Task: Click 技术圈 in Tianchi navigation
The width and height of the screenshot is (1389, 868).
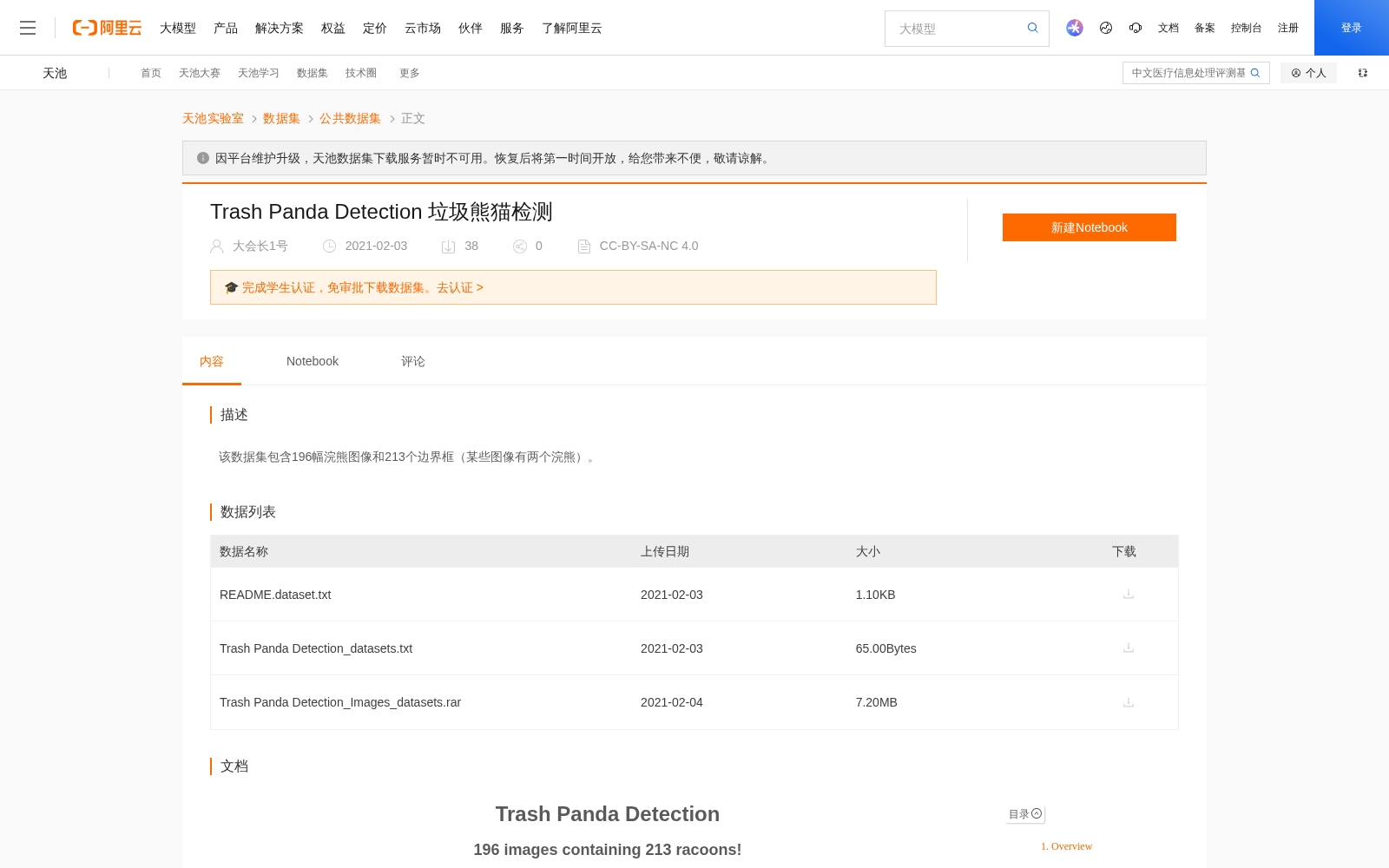Action: click(361, 73)
